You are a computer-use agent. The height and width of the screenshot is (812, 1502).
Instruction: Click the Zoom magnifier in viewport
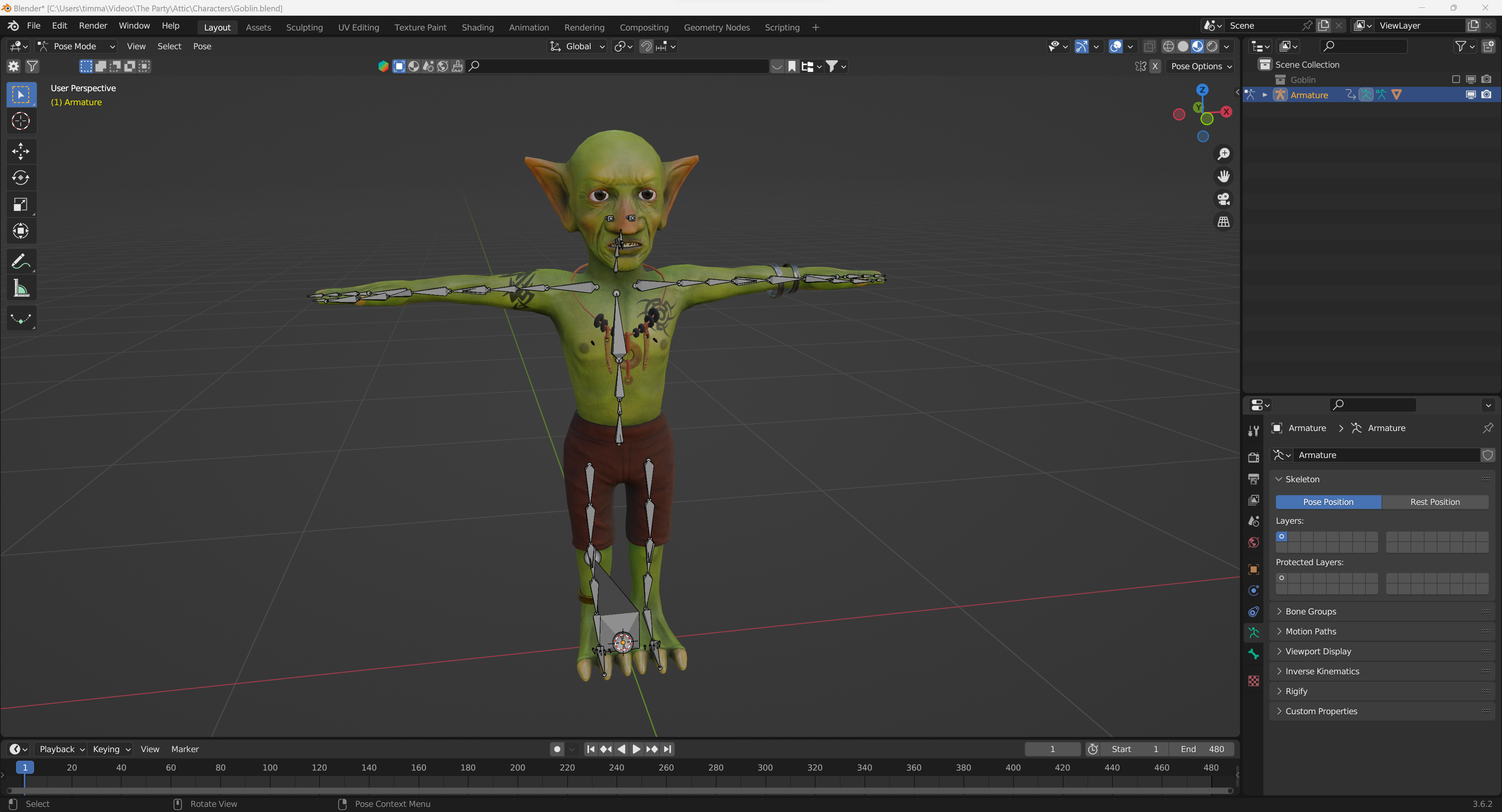(x=1223, y=154)
